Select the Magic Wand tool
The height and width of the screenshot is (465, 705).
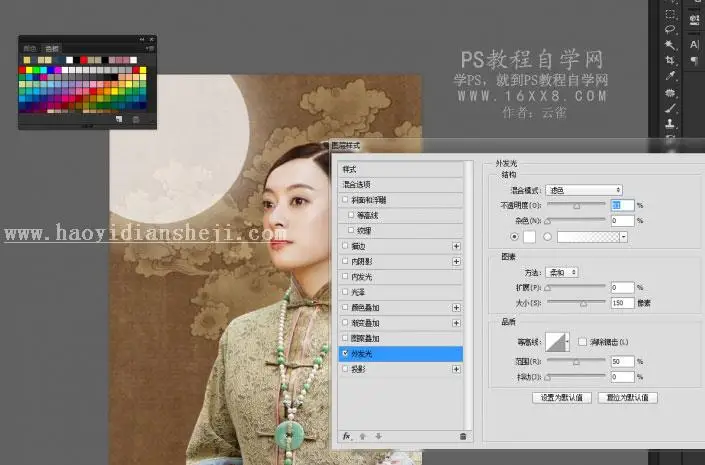[670, 45]
